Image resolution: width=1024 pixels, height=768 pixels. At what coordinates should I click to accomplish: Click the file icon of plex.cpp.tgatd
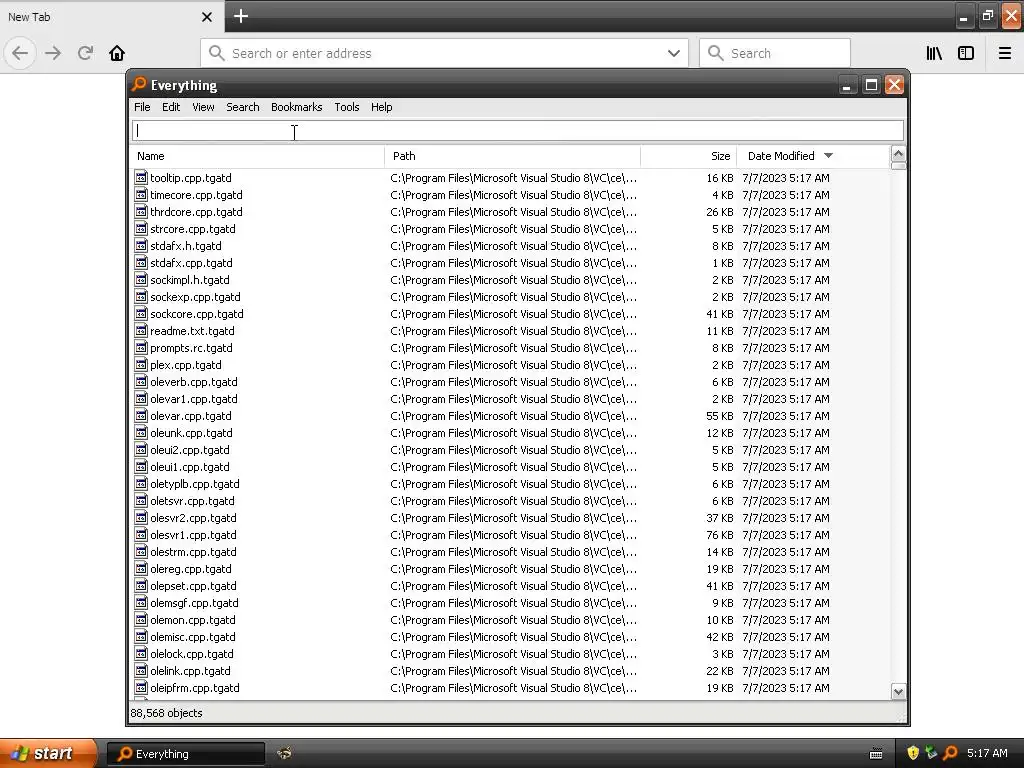(141, 364)
